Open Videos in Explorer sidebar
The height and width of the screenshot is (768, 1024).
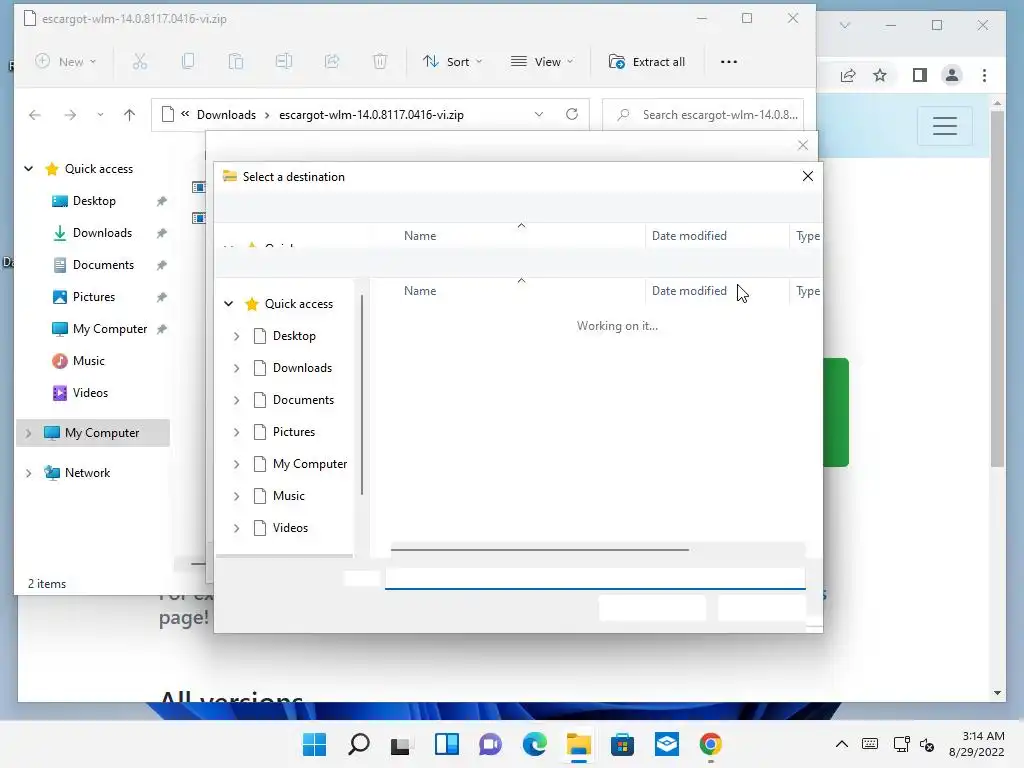click(90, 392)
